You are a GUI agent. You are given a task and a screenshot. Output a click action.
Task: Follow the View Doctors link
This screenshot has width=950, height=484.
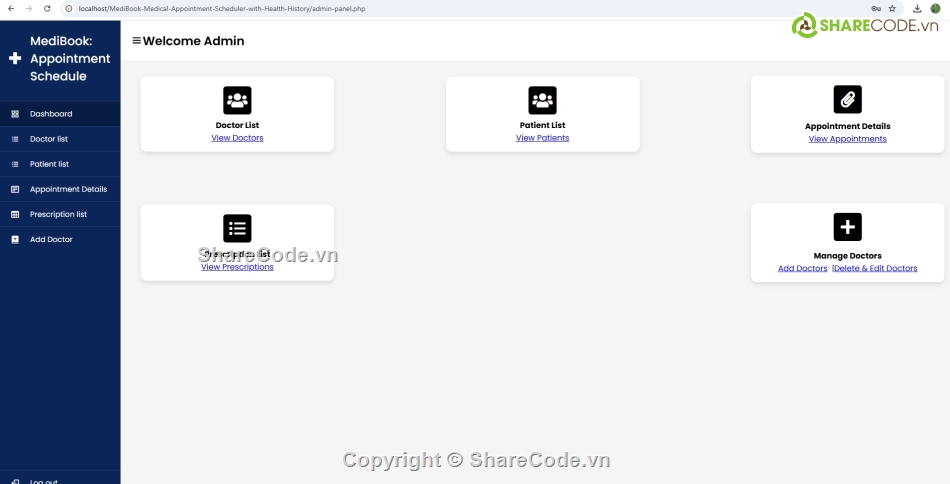(237, 138)
